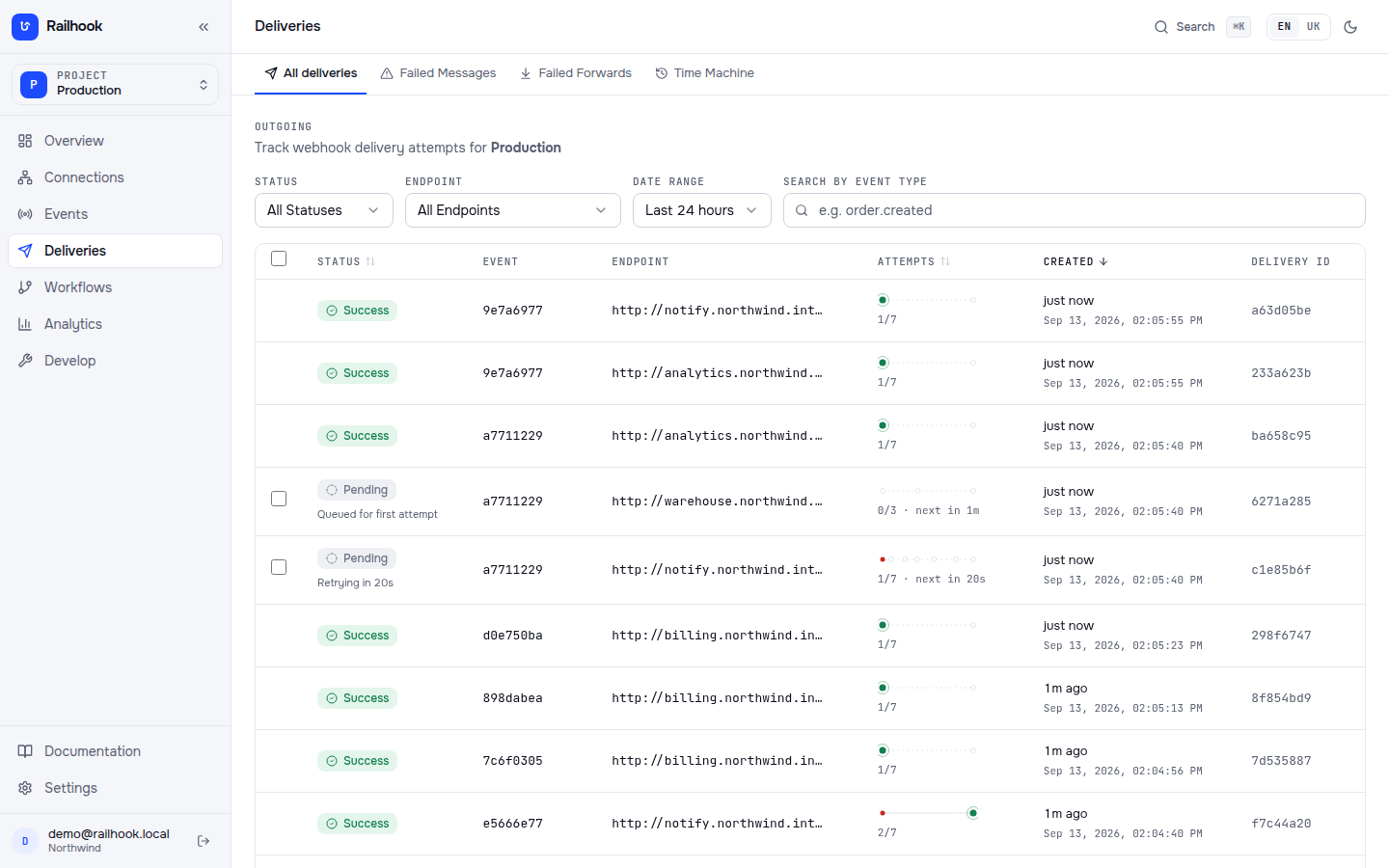Open the Production project switcher

tap(115, 84)
